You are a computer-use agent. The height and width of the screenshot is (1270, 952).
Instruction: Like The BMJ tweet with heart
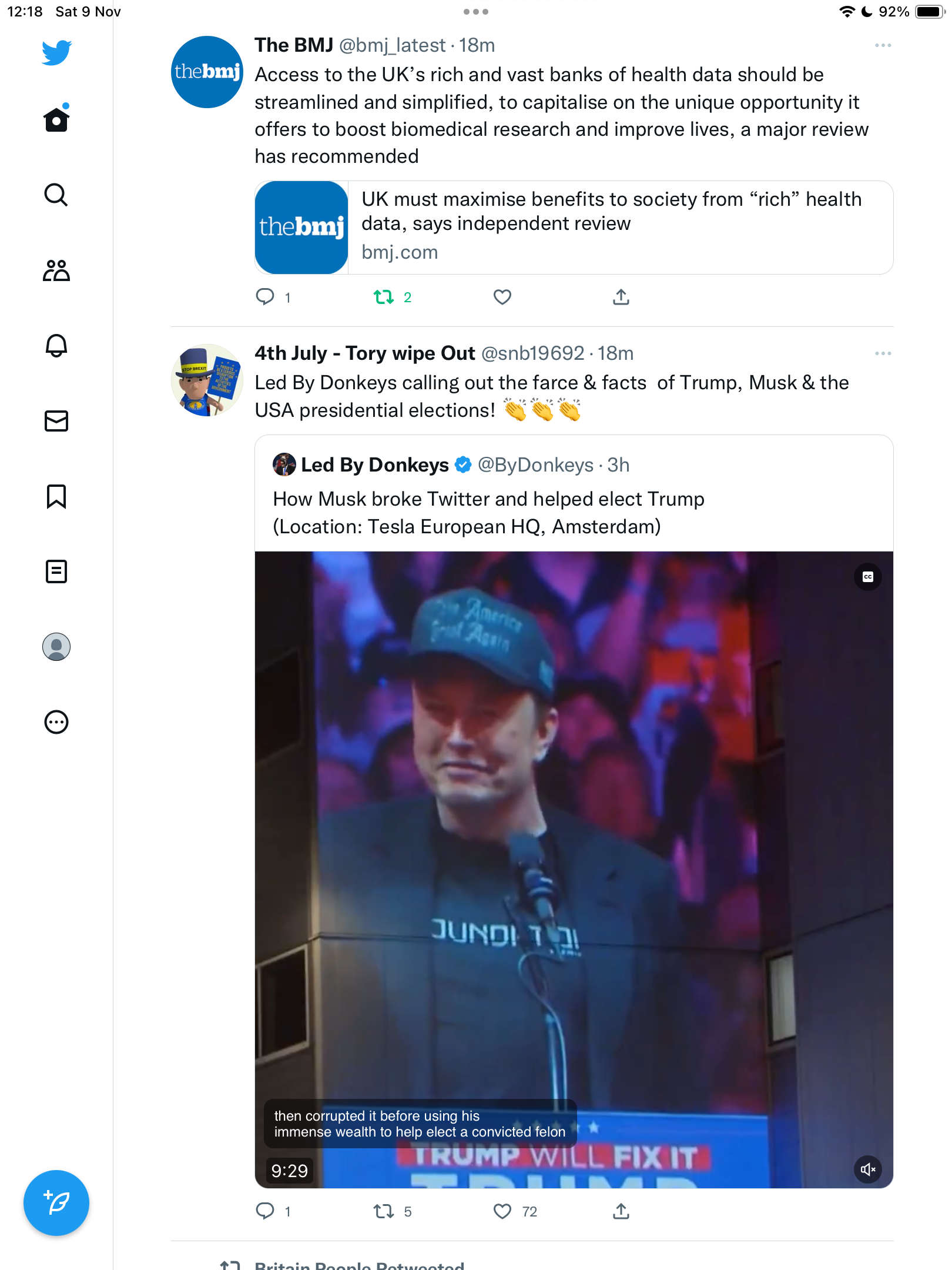click(x=502, y=298)
